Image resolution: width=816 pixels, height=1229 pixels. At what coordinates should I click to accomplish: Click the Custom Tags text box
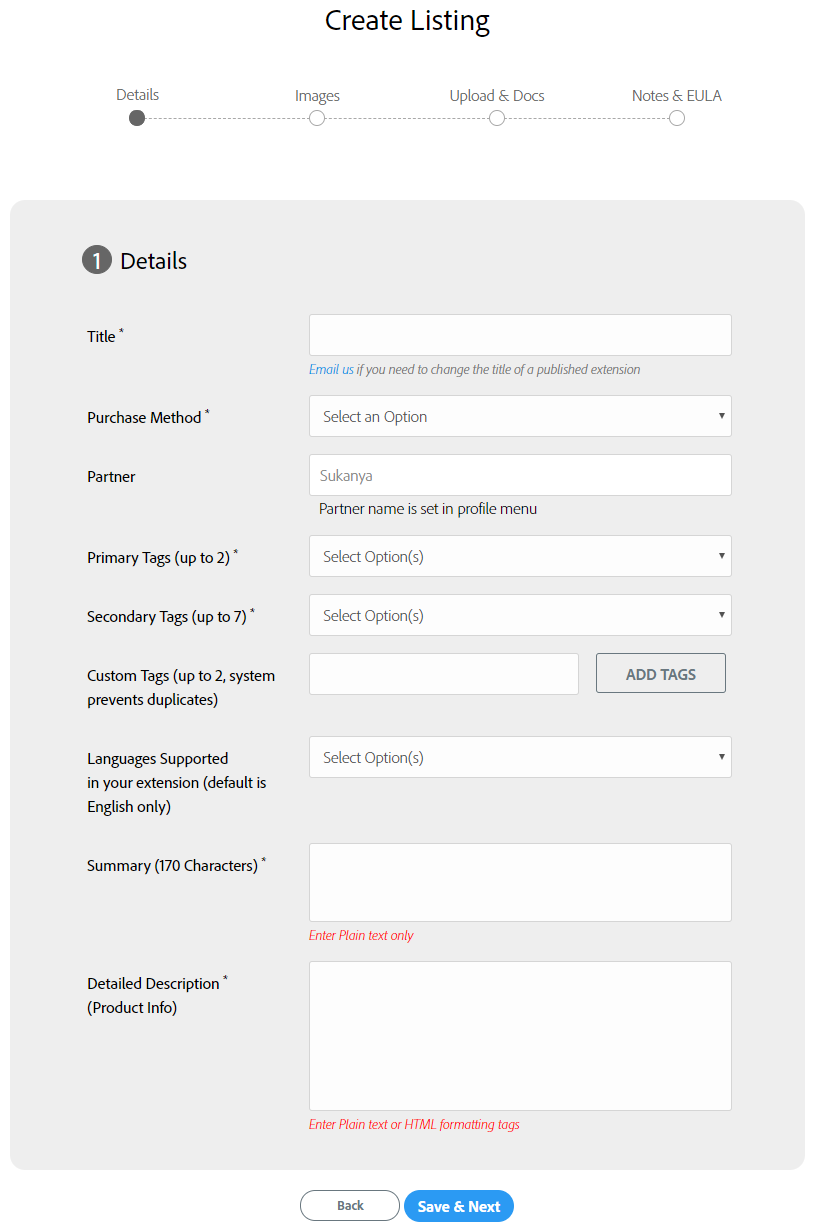tap(443, 673)
